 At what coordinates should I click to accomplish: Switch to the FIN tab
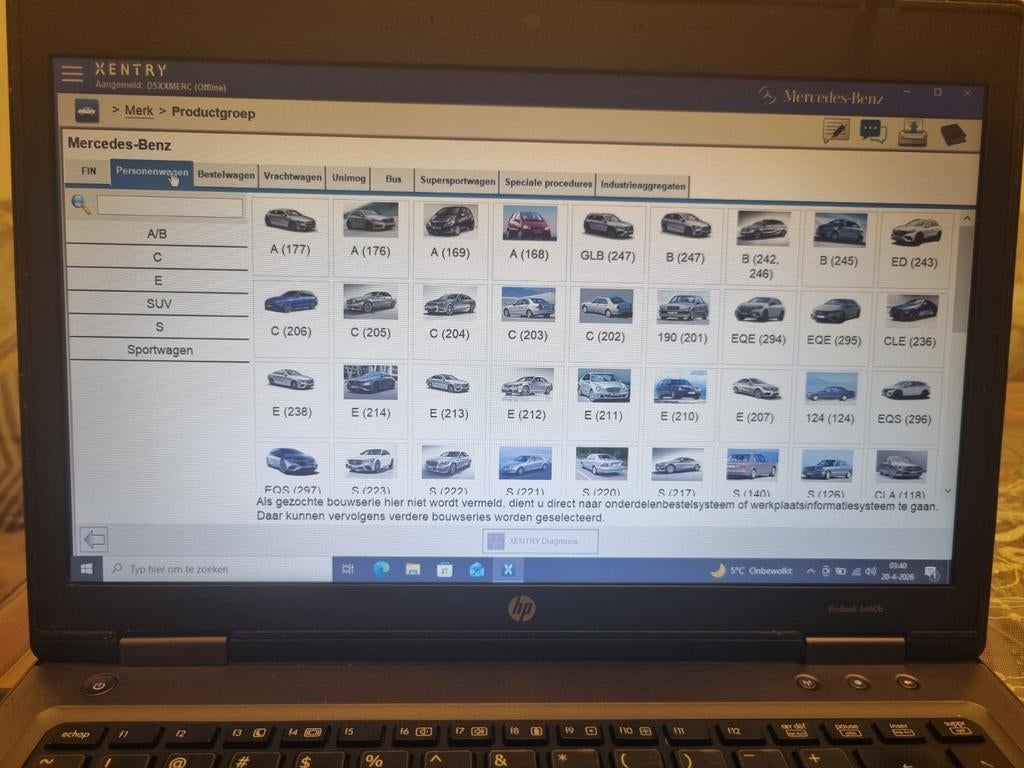point(88,171)
